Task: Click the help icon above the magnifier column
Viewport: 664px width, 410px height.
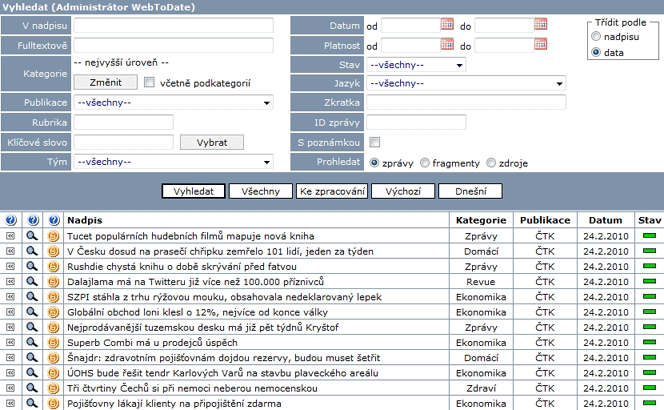Action: 32,219
